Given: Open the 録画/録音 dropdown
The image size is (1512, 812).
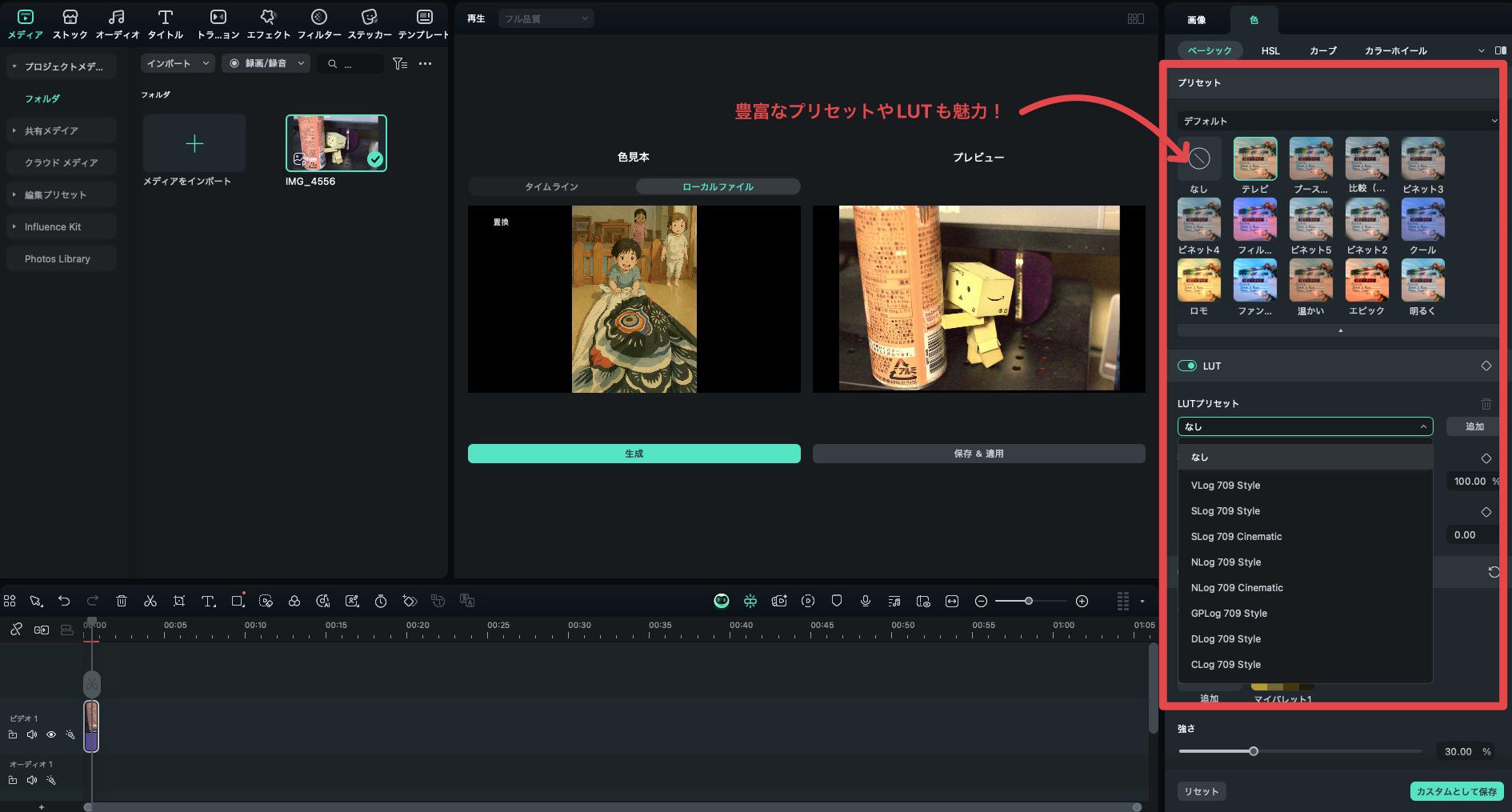Looking at the screenshot, I should point(266,63).
